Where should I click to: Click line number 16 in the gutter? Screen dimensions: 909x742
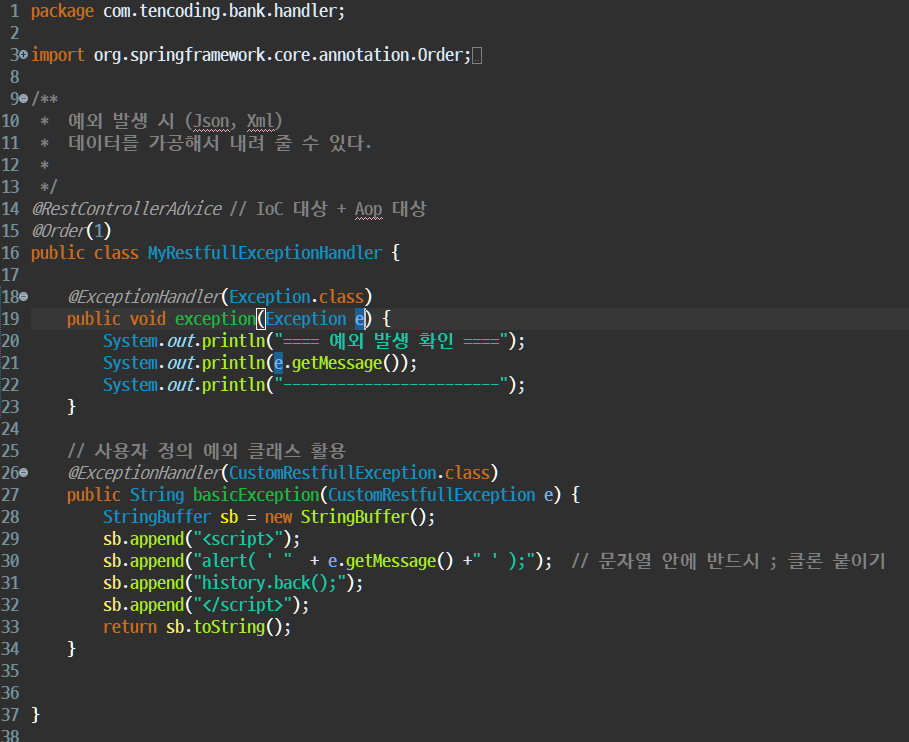click(x=10, y=253)
